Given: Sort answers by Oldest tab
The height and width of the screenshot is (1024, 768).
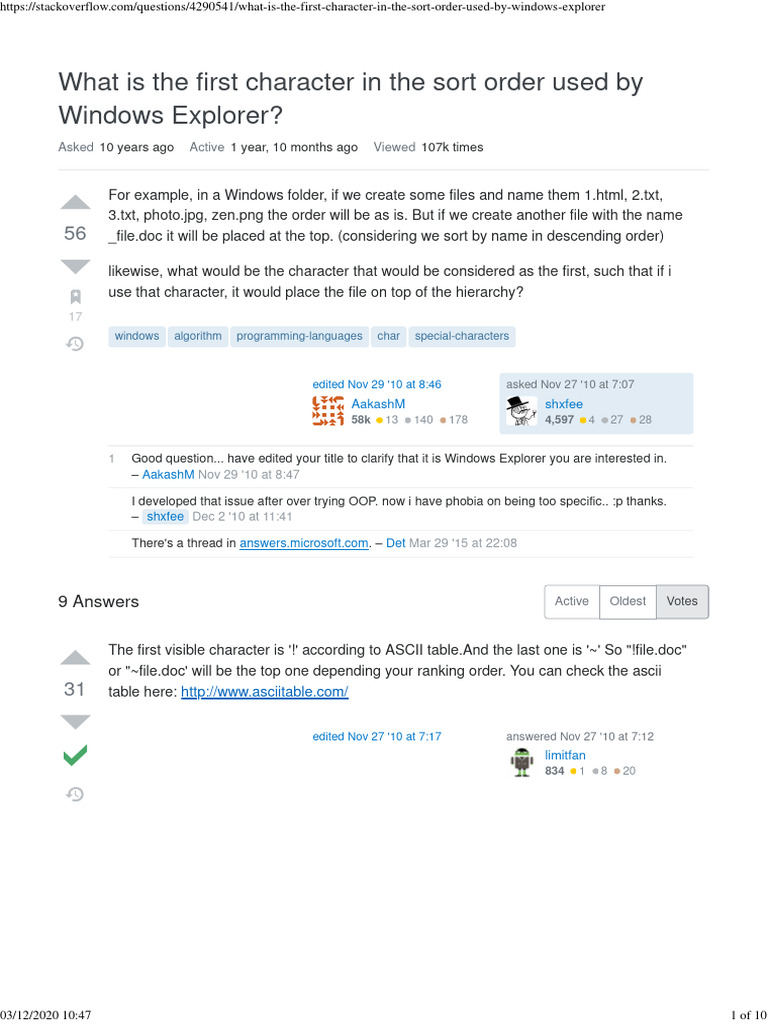Looking at the screenshot, I should (x=628, y=601).
